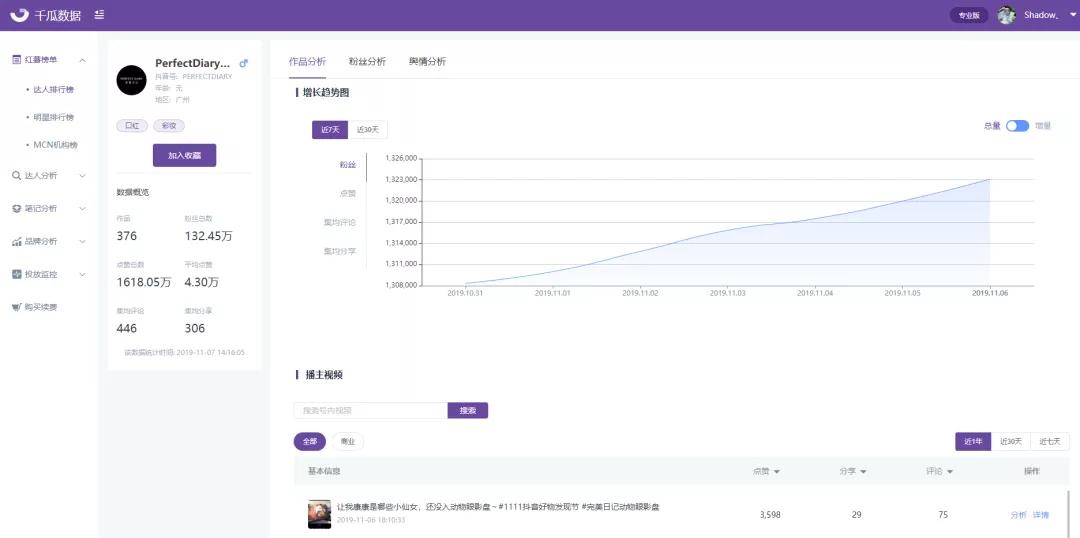The height and width of the screenshot is (538, 1080).
Task: Click the 投放监控 monitor icon
Action: coord(17,274)
